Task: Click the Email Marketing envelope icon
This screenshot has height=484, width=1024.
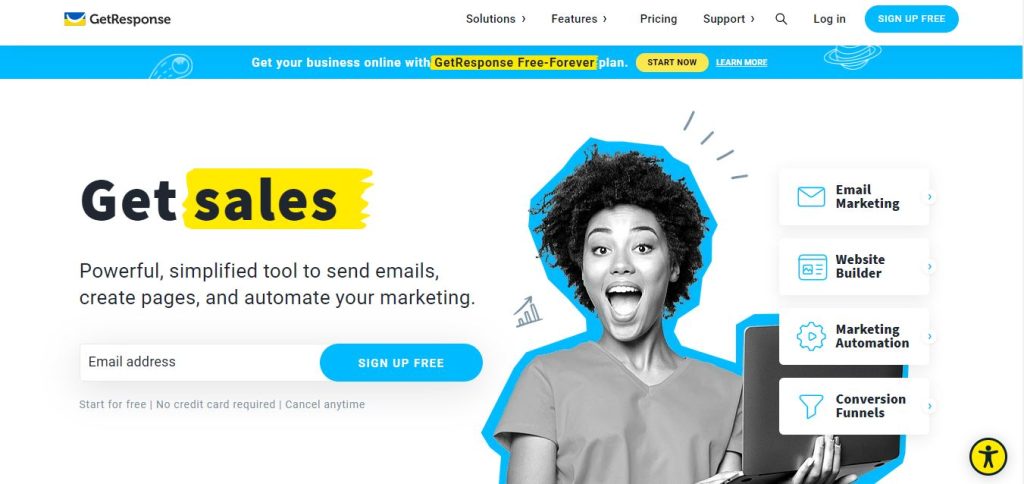Action: [x=811, y=197]
